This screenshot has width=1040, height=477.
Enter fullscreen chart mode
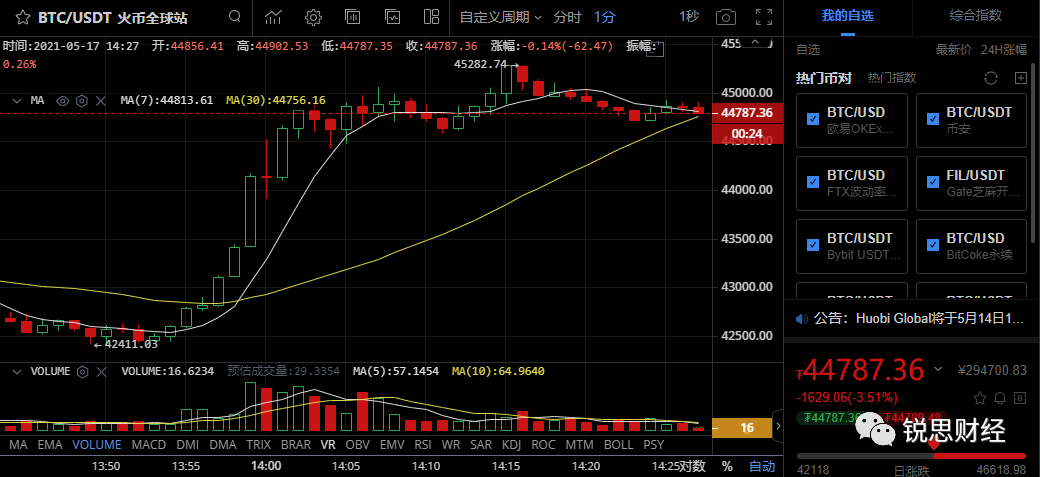coord(764,17)
